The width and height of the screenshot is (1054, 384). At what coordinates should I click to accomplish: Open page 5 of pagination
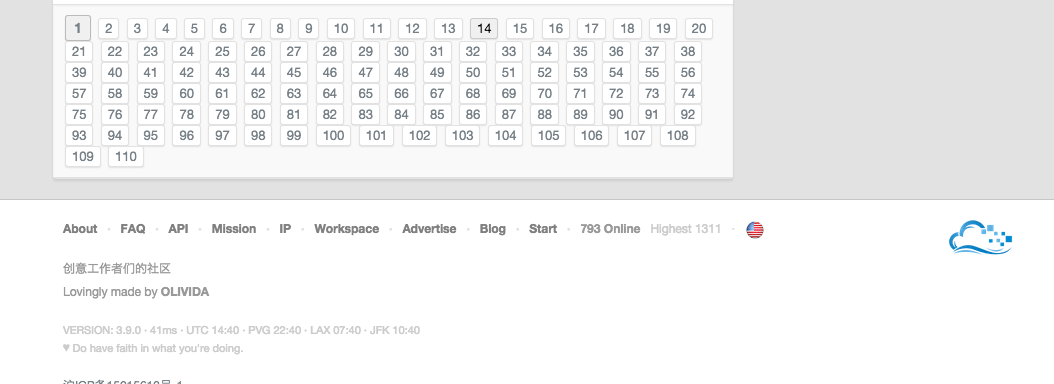pyautogui.click(x=194, y=29)
